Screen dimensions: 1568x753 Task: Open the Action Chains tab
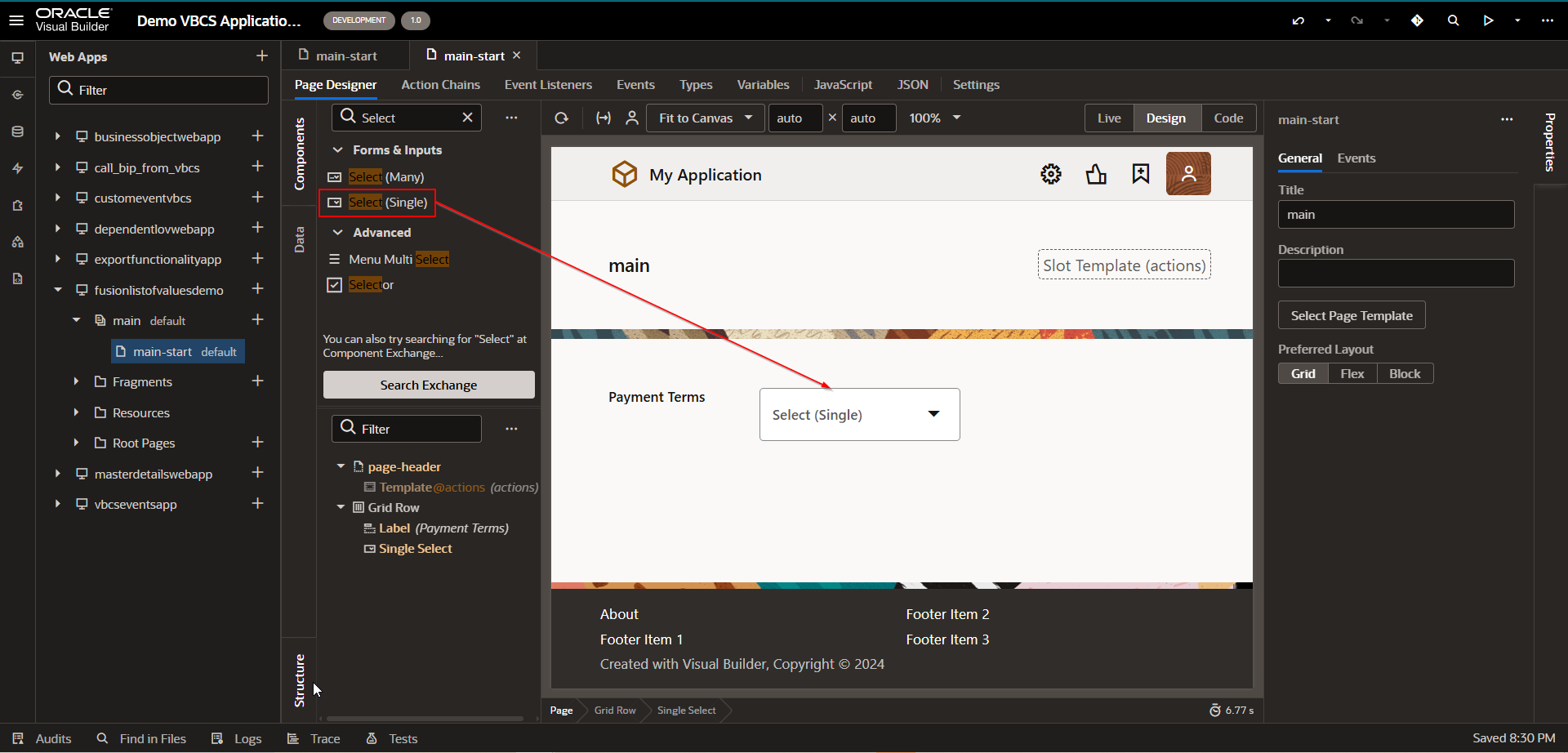coord(440,85)
